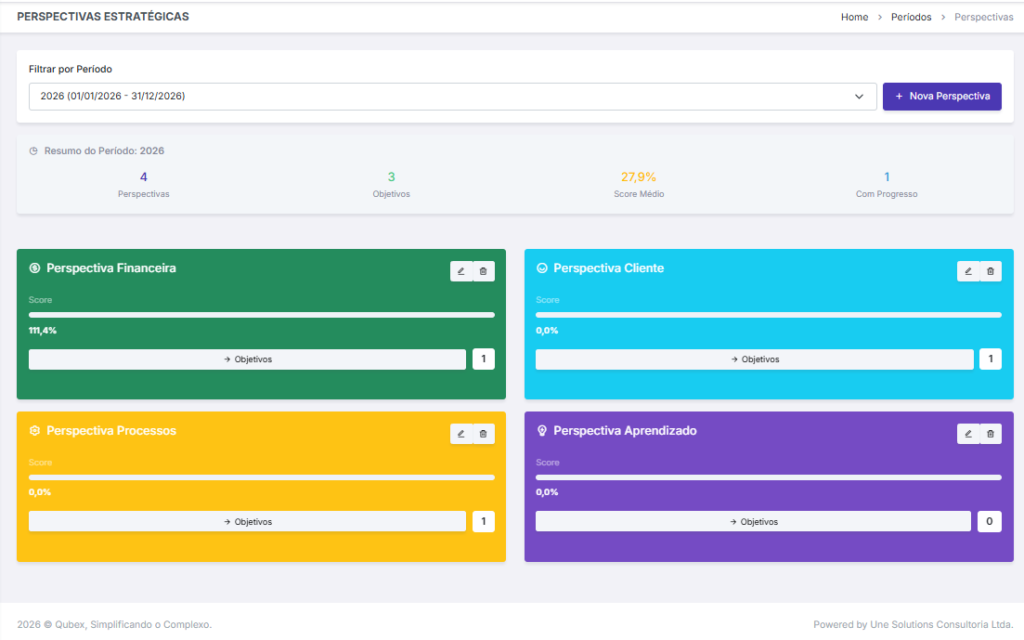Image resolution: width=1024 pixels, height=640 pixels.
Task: Click edit pencil on Perspectiva Cliente
Action: tap(968, 271)
